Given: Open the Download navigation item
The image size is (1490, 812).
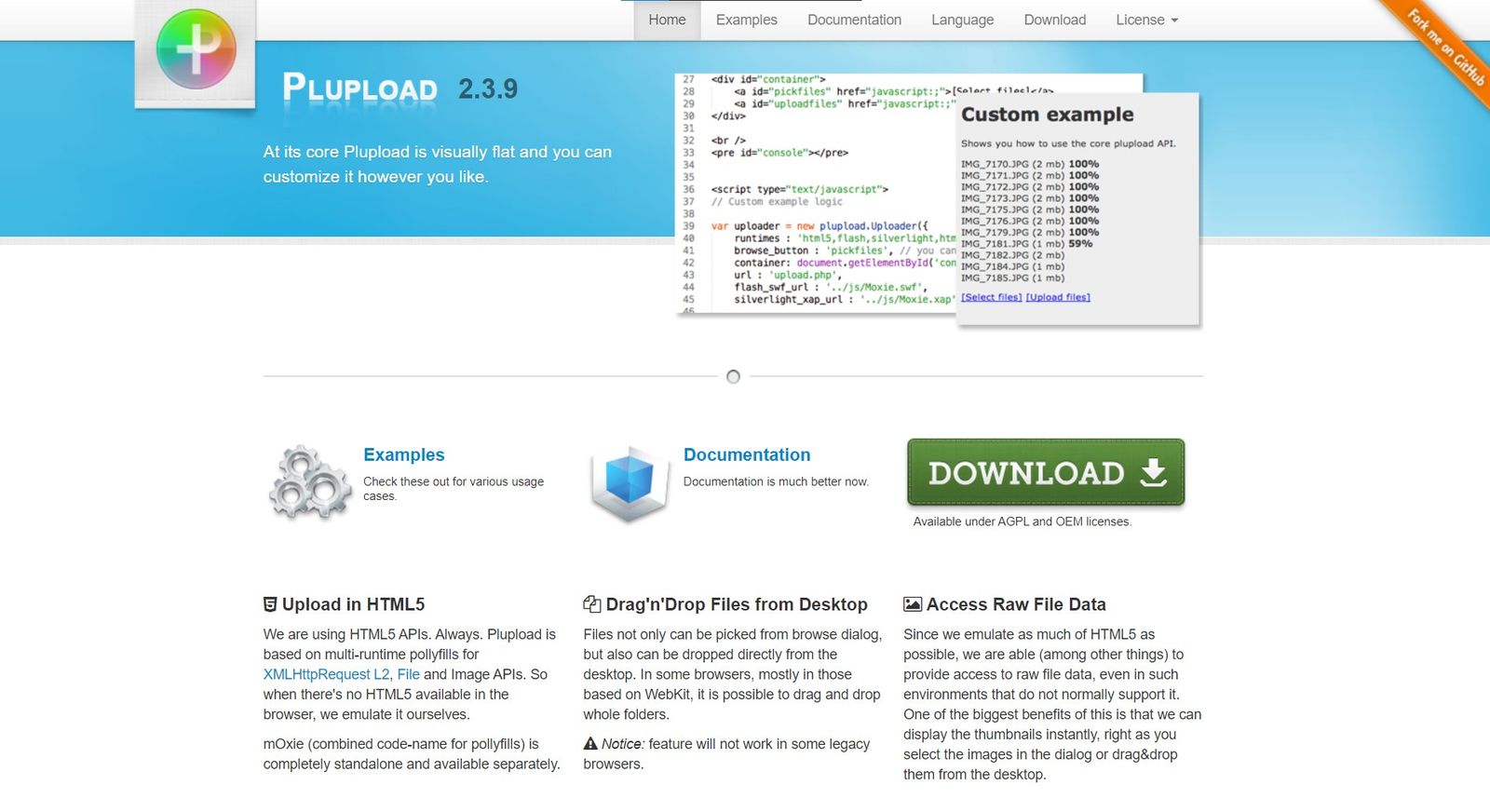Looking at the screenshot, I should pos(1055,20).
